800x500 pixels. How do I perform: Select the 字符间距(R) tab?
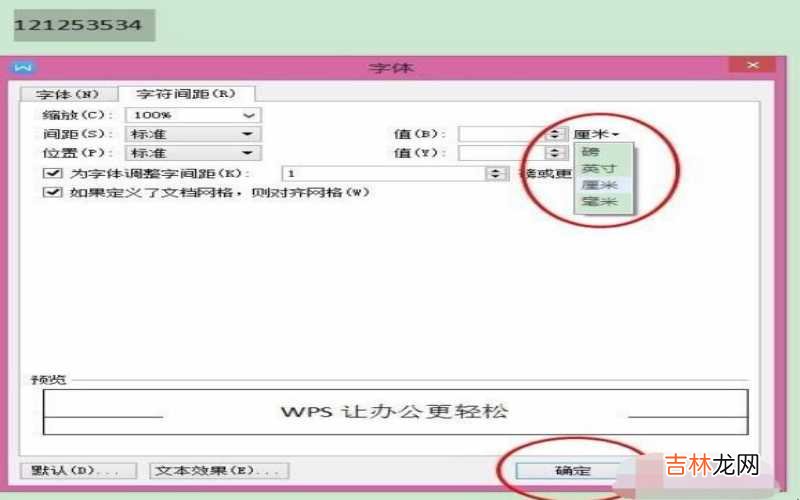point(186,94)
